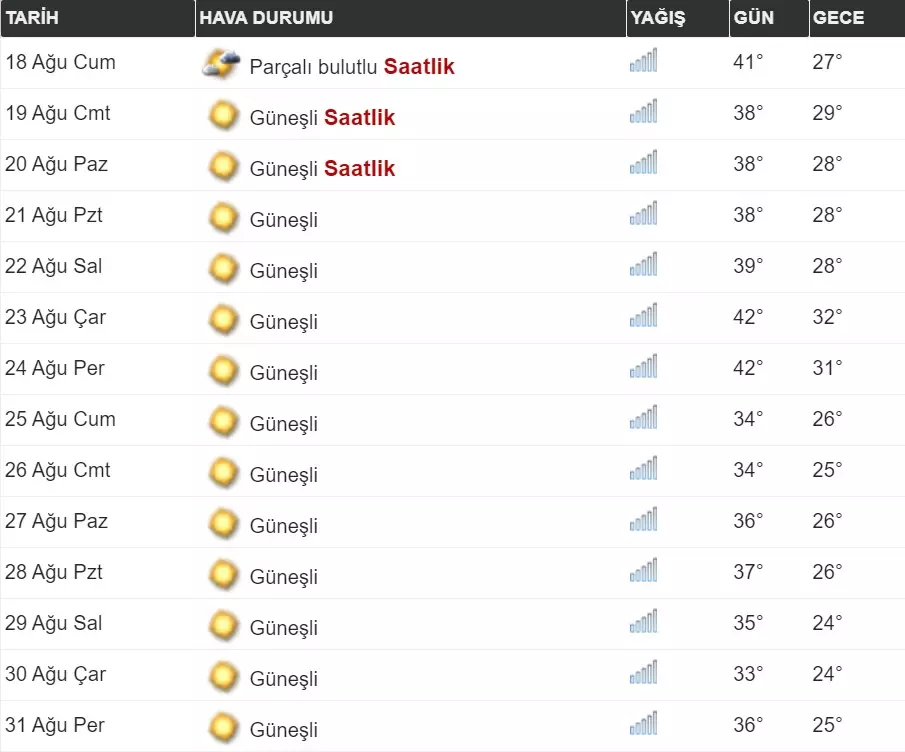Open Saatlik hourly forecast for 18 Ağu Cum
This screenshot has width=905, height=752.
point(419,67)
